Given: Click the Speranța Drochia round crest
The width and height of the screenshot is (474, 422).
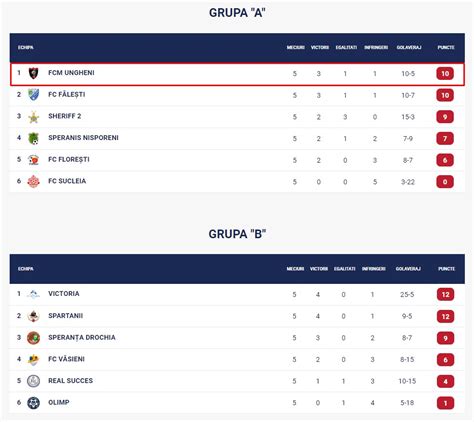Looking at the screenshot, I should (33, 338).
